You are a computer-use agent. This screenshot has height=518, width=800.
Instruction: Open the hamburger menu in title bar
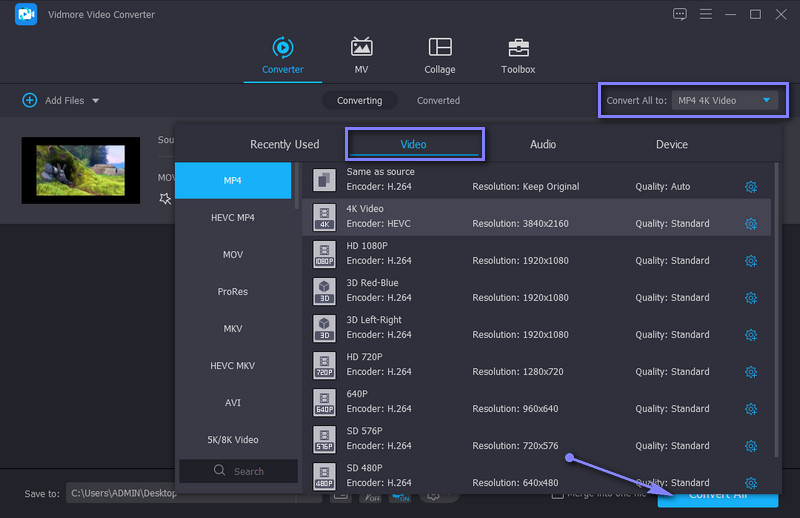tap(706, 14)
